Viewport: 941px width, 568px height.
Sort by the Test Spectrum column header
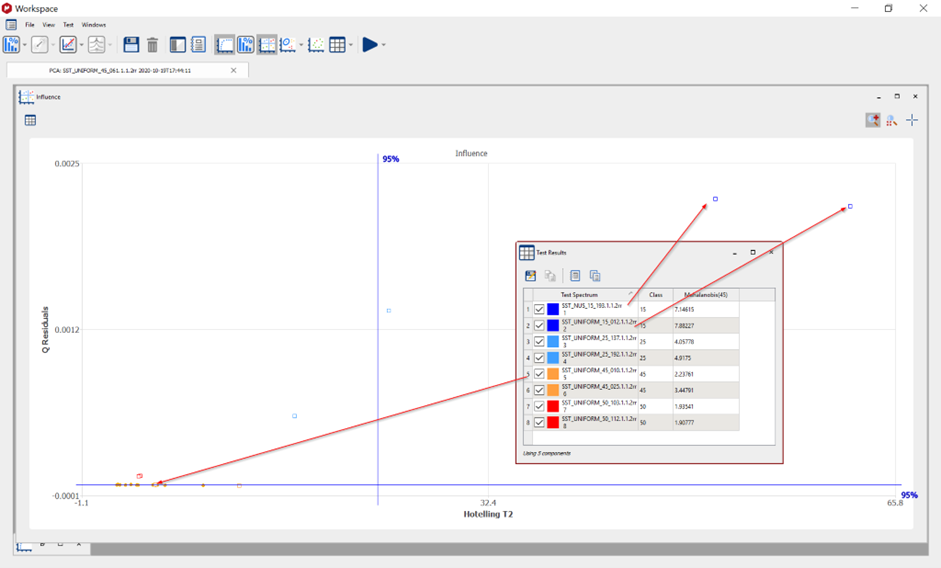point(580,295)
